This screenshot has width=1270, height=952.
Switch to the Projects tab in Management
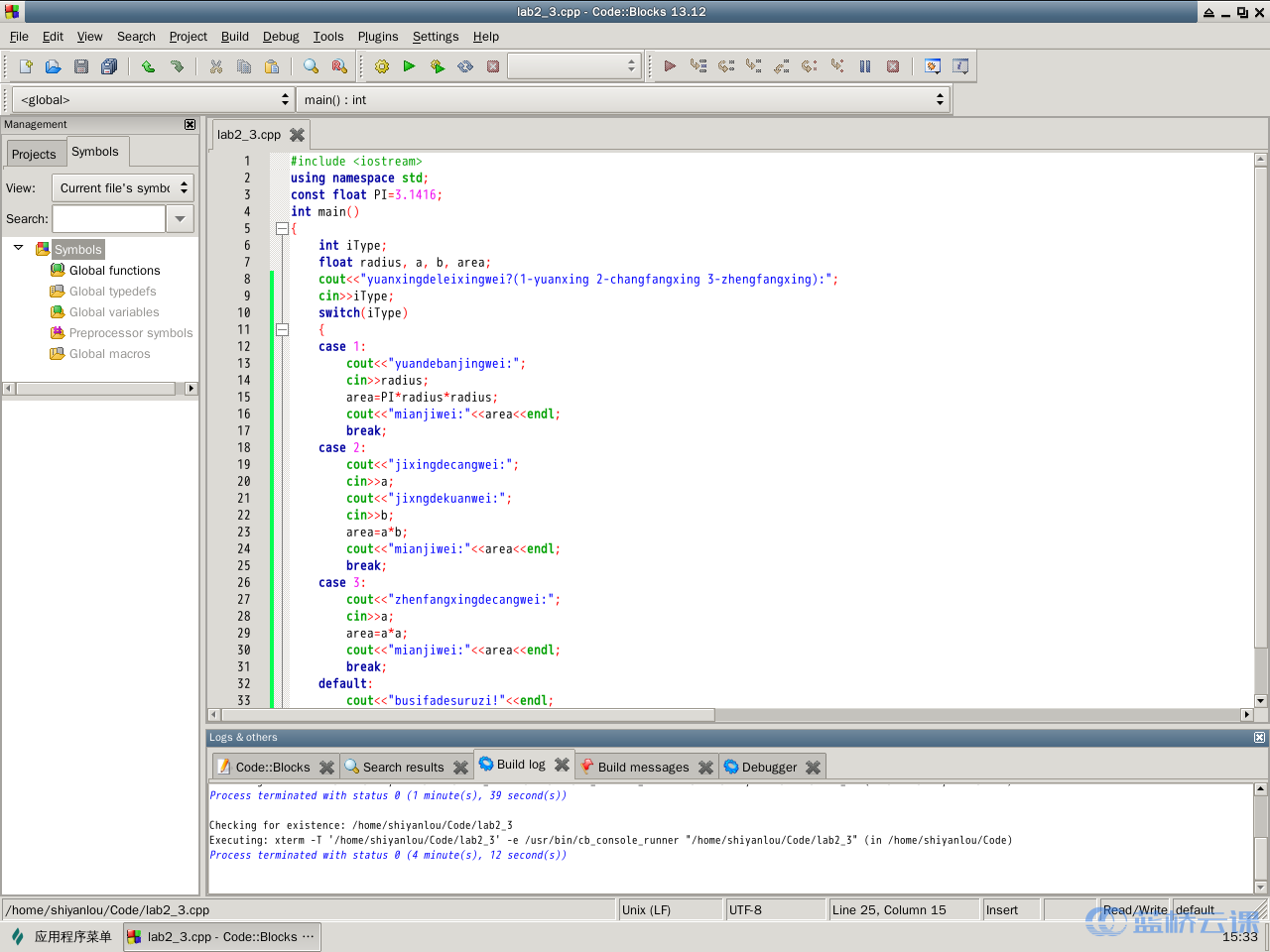coord(35,154)
